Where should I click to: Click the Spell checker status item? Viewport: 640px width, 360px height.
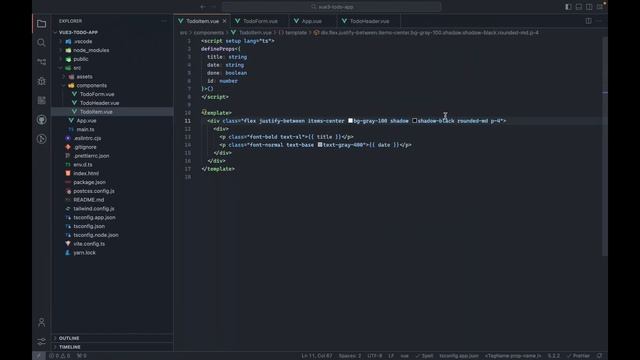(x=424, y=356)
